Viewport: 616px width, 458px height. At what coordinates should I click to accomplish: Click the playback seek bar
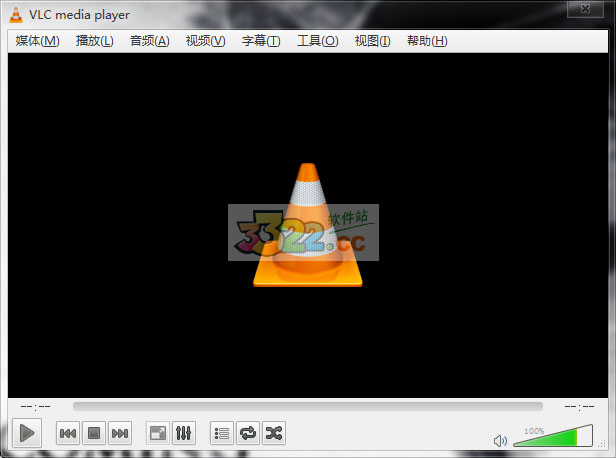click(x=308, y=406)
